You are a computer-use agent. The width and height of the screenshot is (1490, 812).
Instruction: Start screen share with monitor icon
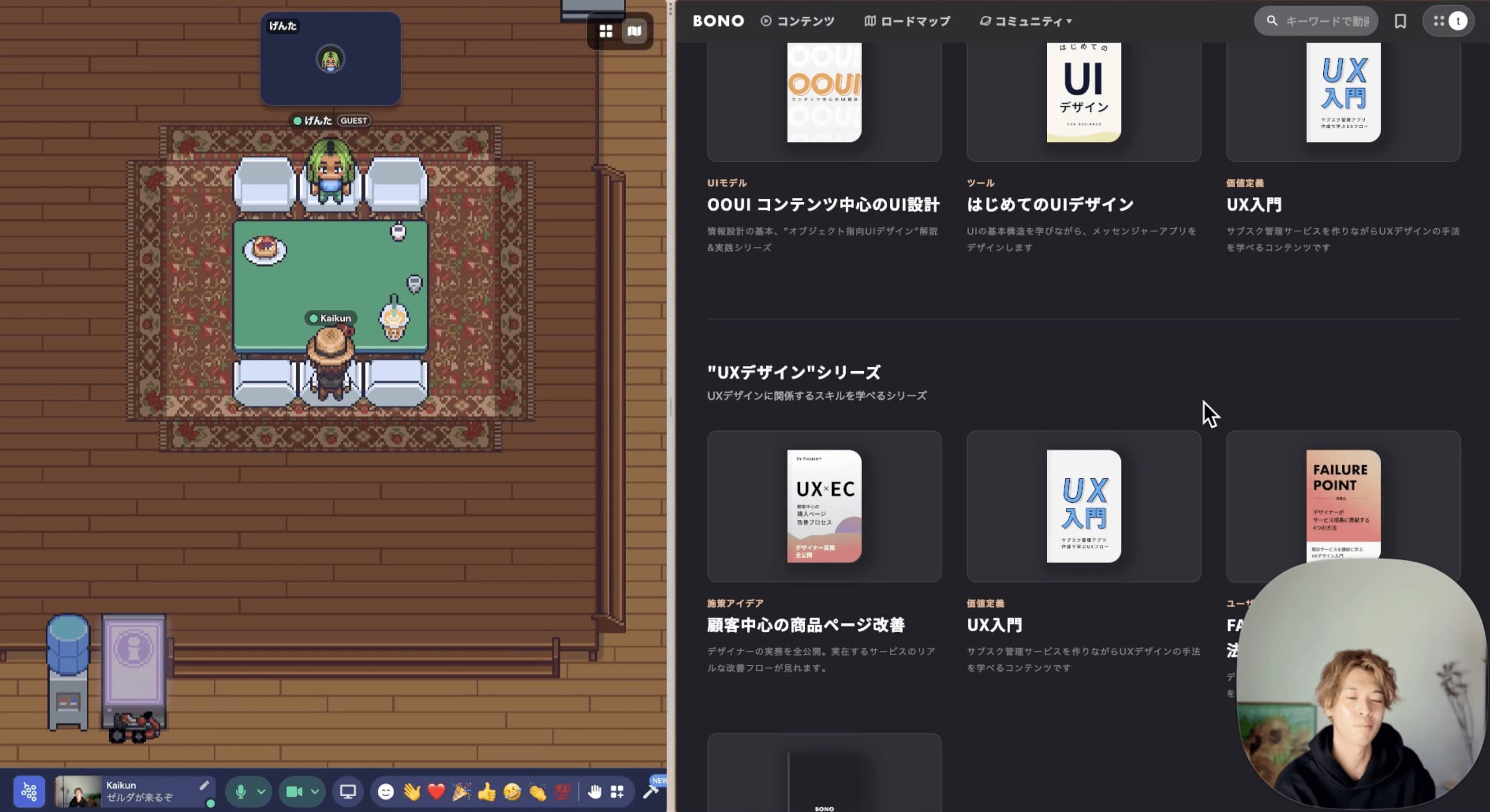[347, 791]
